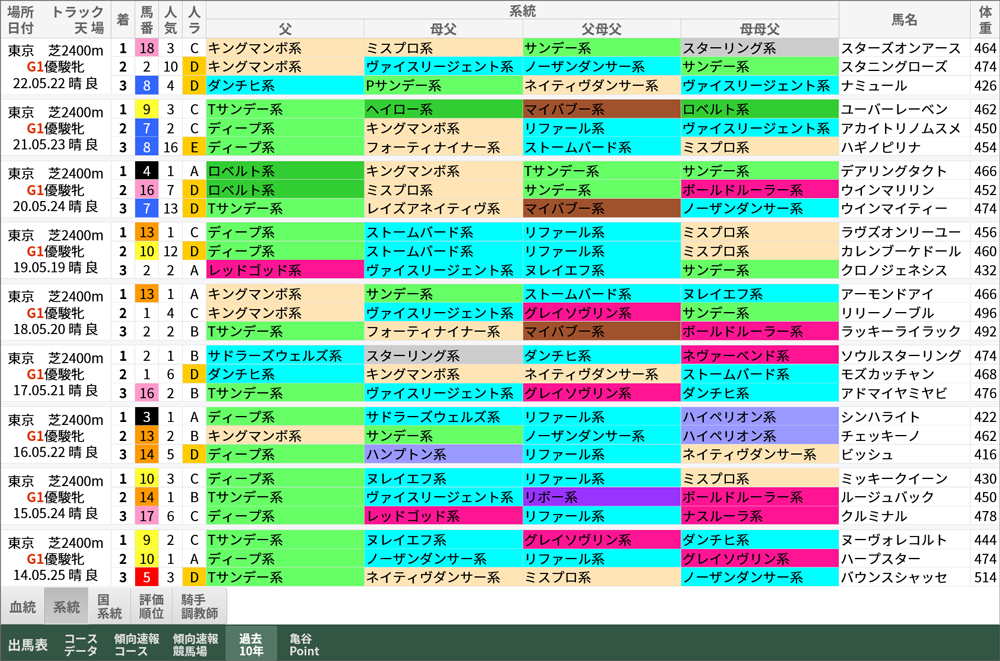The image size is (1000, 661).
Task: Click horse name ウインマリリン
Action: pyautogui.click(x=887, y=189)
